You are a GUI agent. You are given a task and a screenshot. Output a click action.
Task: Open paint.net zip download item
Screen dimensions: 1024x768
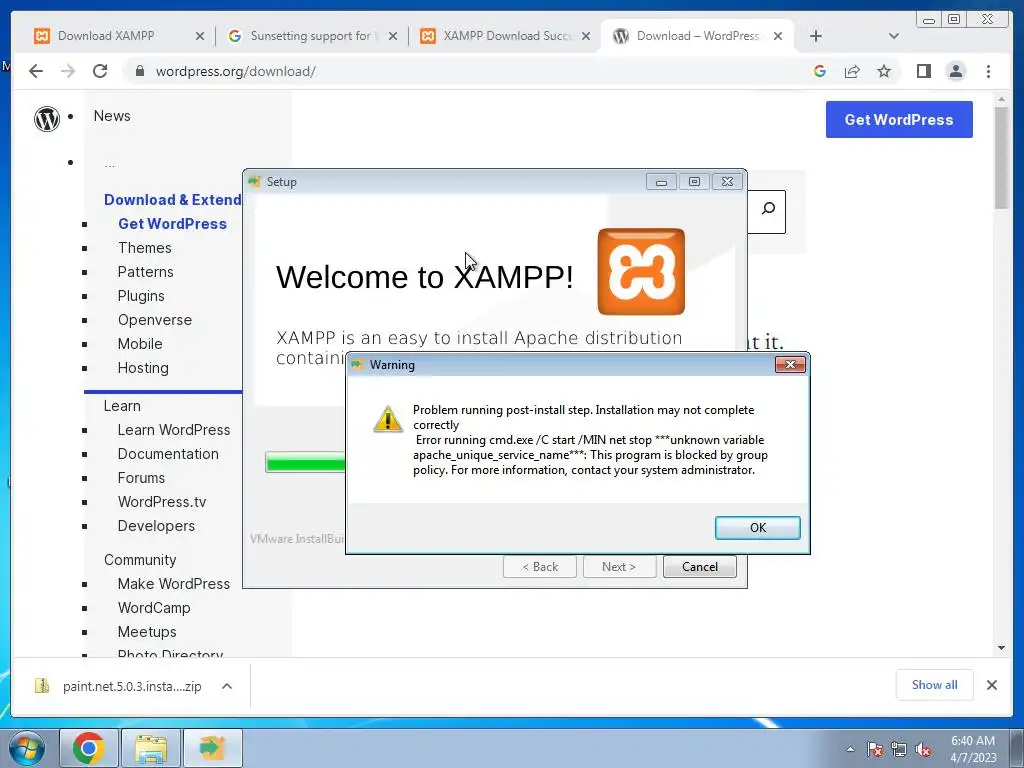point(119,686)
